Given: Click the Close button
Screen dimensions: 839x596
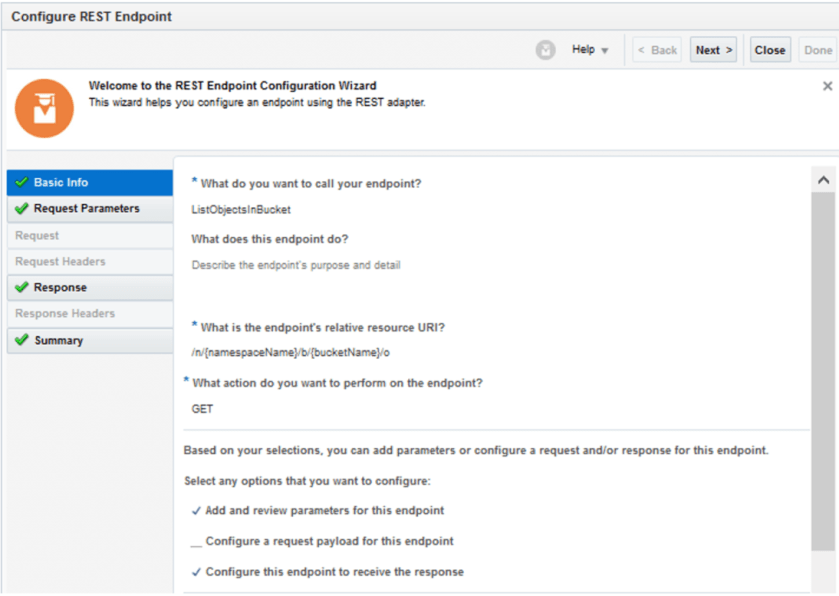Looking at the screenshot, I should 769,49.
